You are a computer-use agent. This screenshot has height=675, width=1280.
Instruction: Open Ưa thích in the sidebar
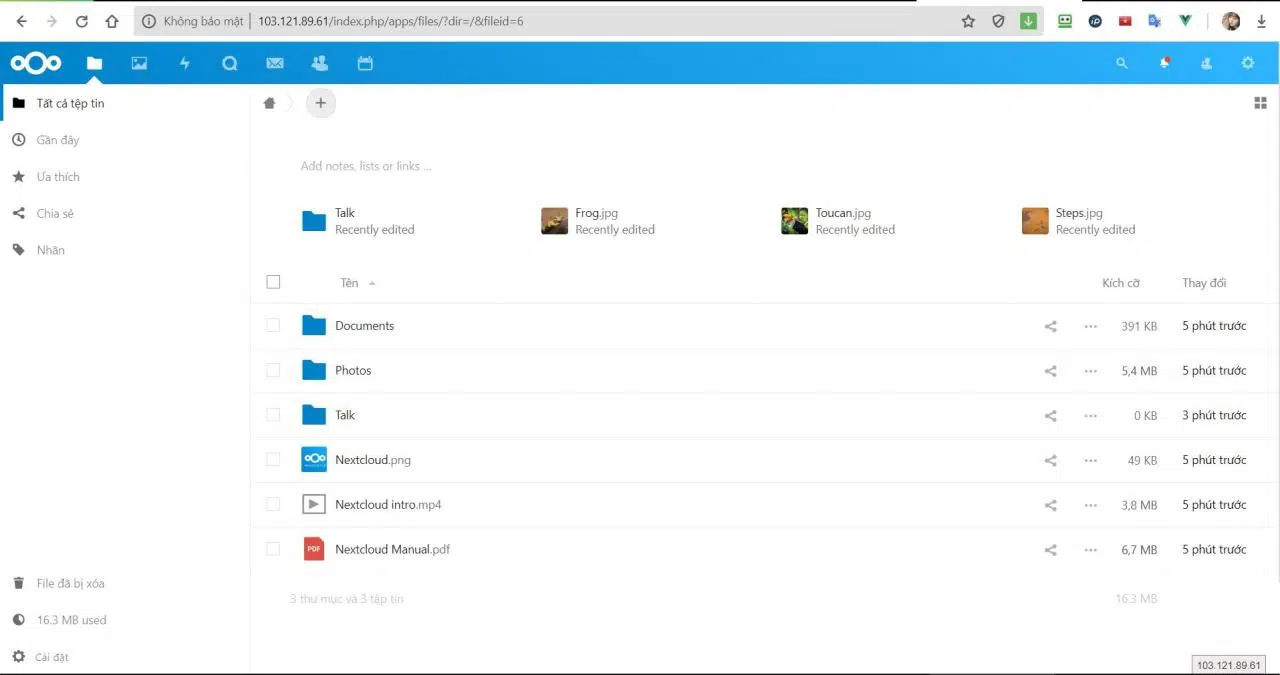pos(57,176)
